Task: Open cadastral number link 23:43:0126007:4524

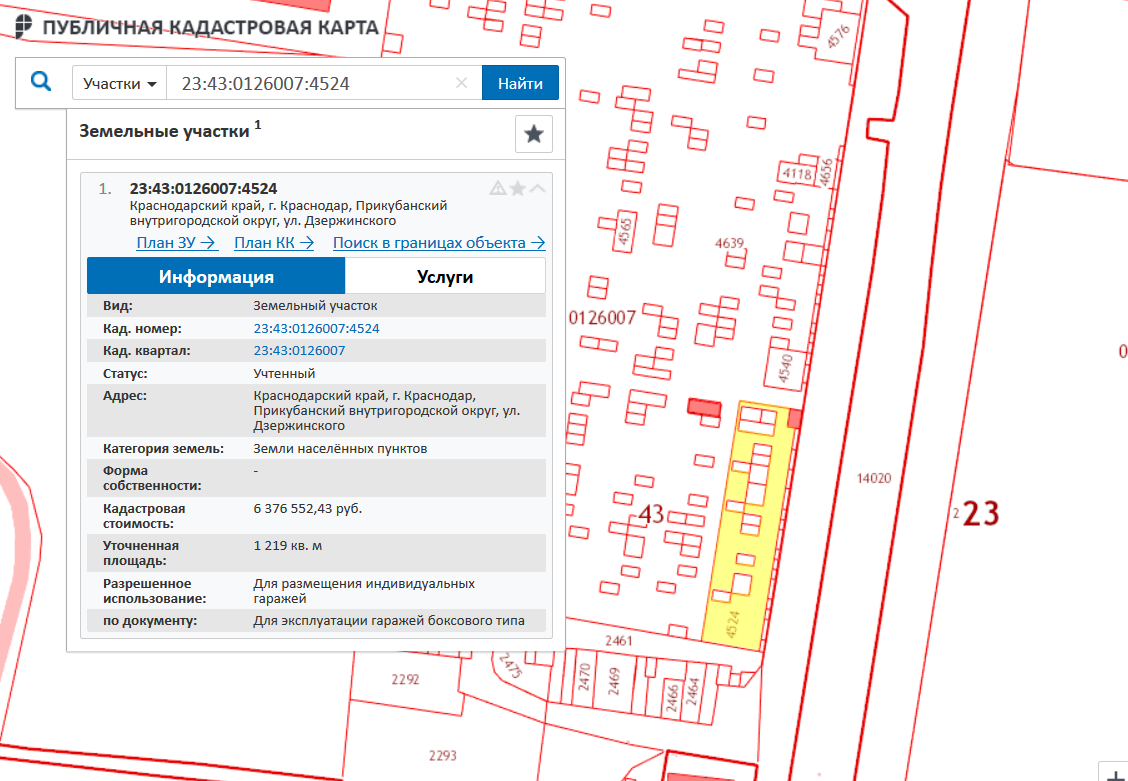Action: pos(317,329)
